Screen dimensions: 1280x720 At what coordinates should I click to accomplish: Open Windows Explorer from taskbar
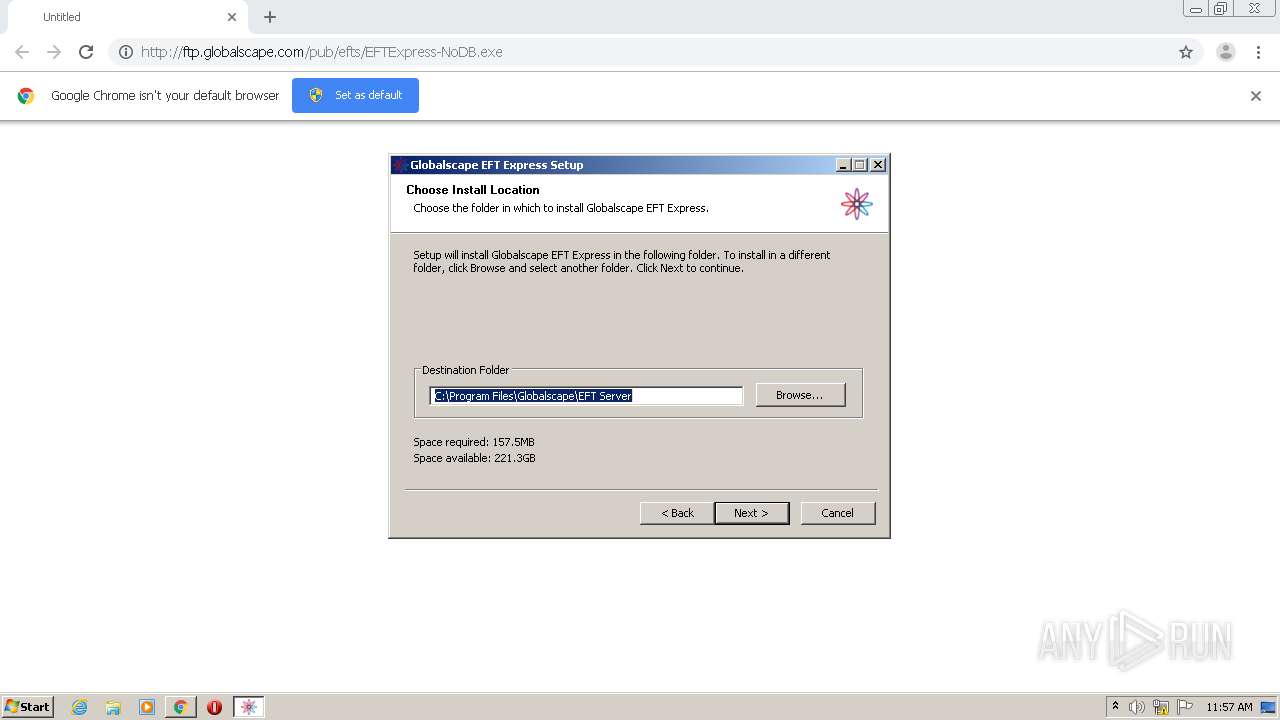pyautogui.click(x=113, y=707)
